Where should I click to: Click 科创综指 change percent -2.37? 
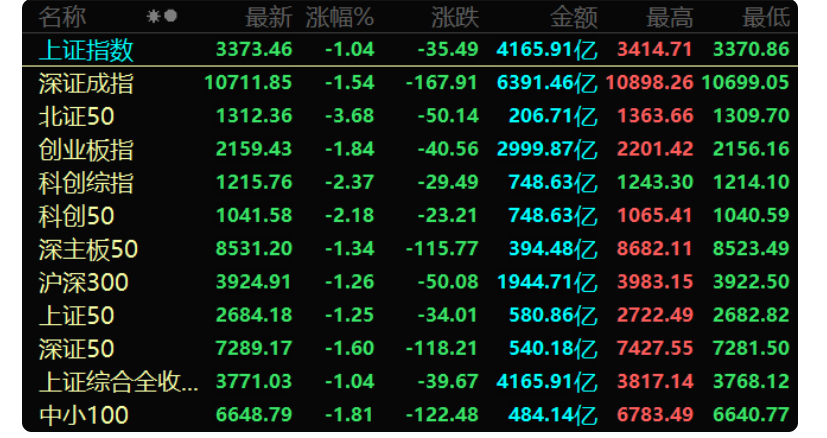350,183
